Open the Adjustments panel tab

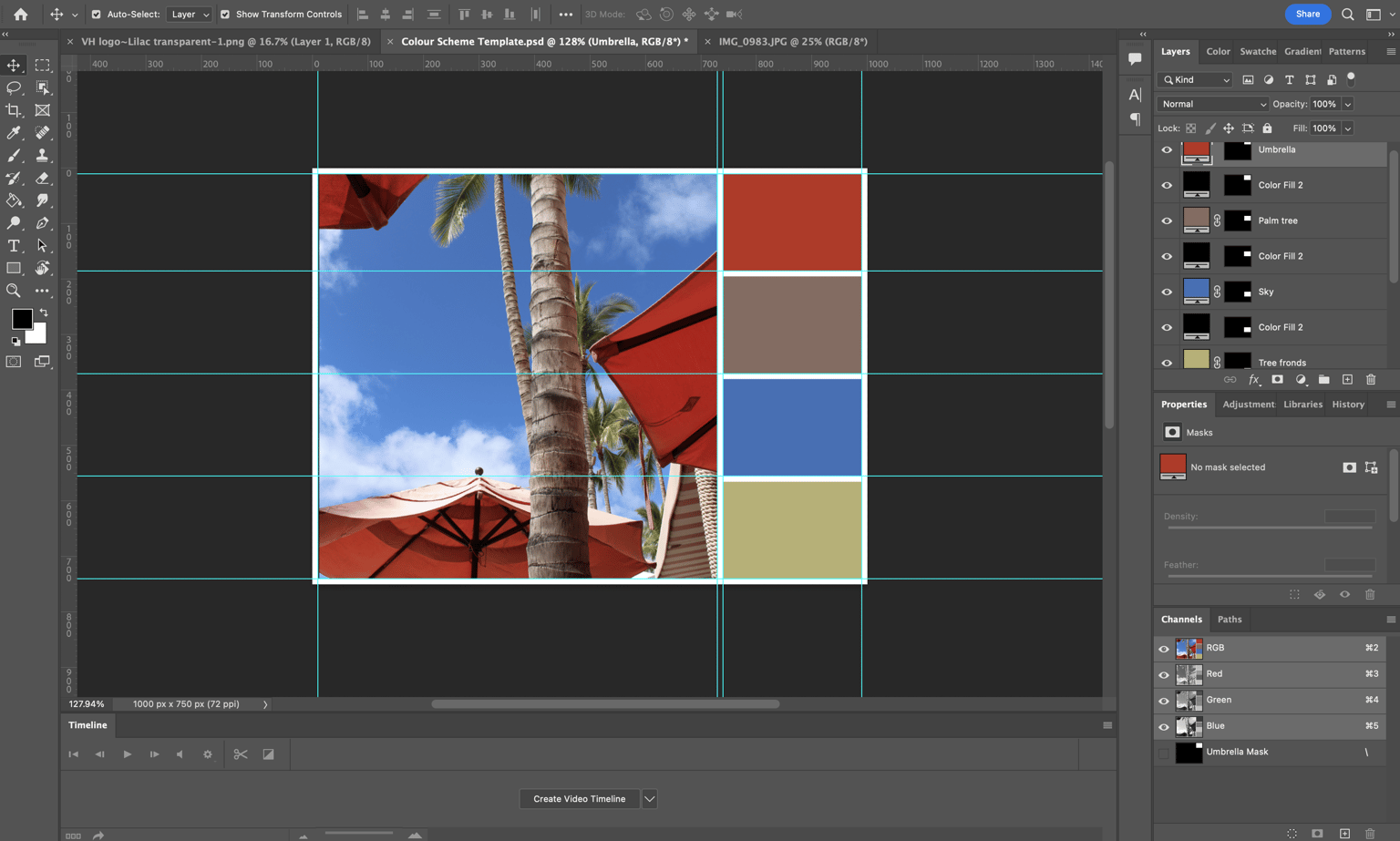[1248, 405]
